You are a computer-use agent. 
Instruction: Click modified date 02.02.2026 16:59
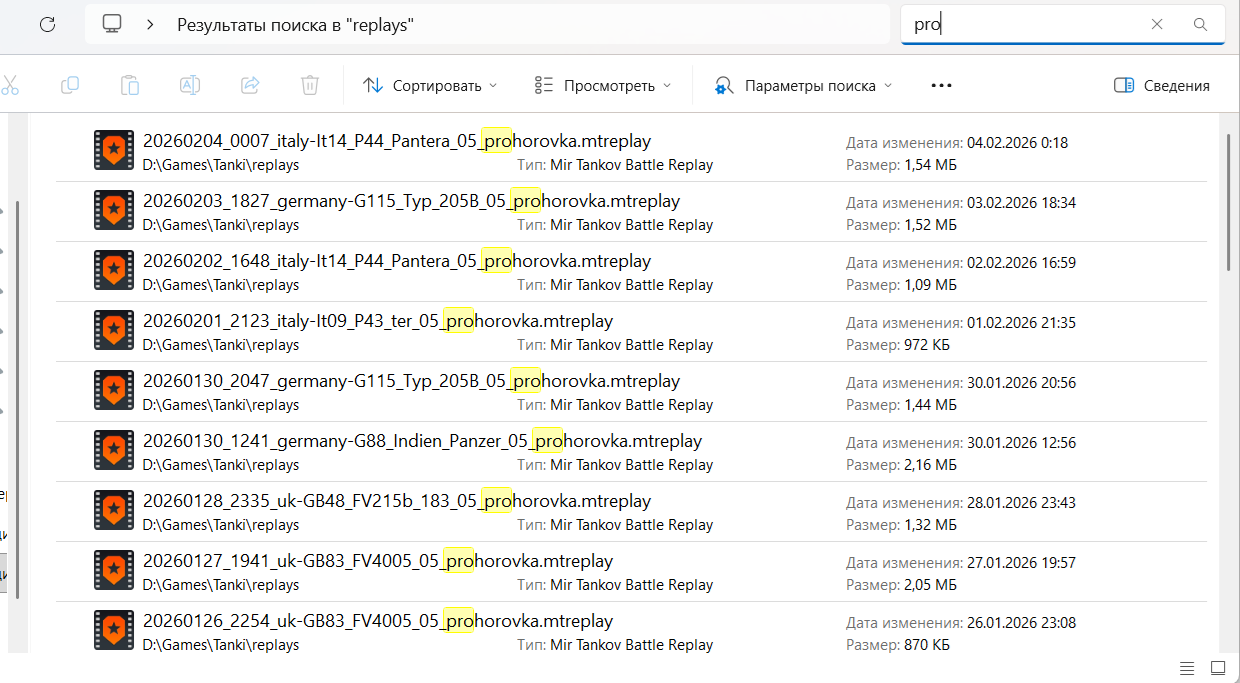click(1022, 263)
